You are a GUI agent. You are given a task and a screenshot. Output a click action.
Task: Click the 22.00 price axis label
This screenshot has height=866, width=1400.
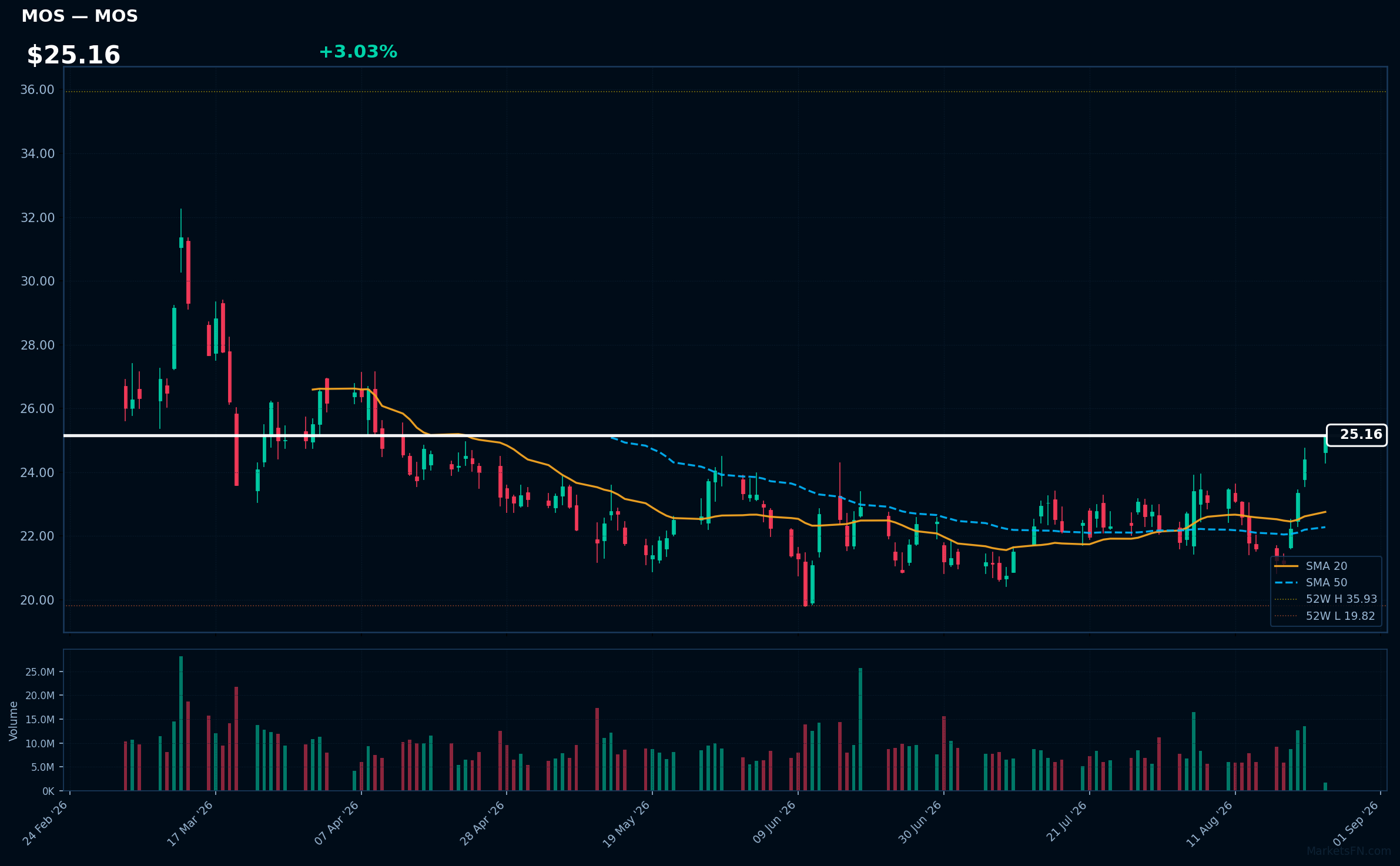coord(37,536)
